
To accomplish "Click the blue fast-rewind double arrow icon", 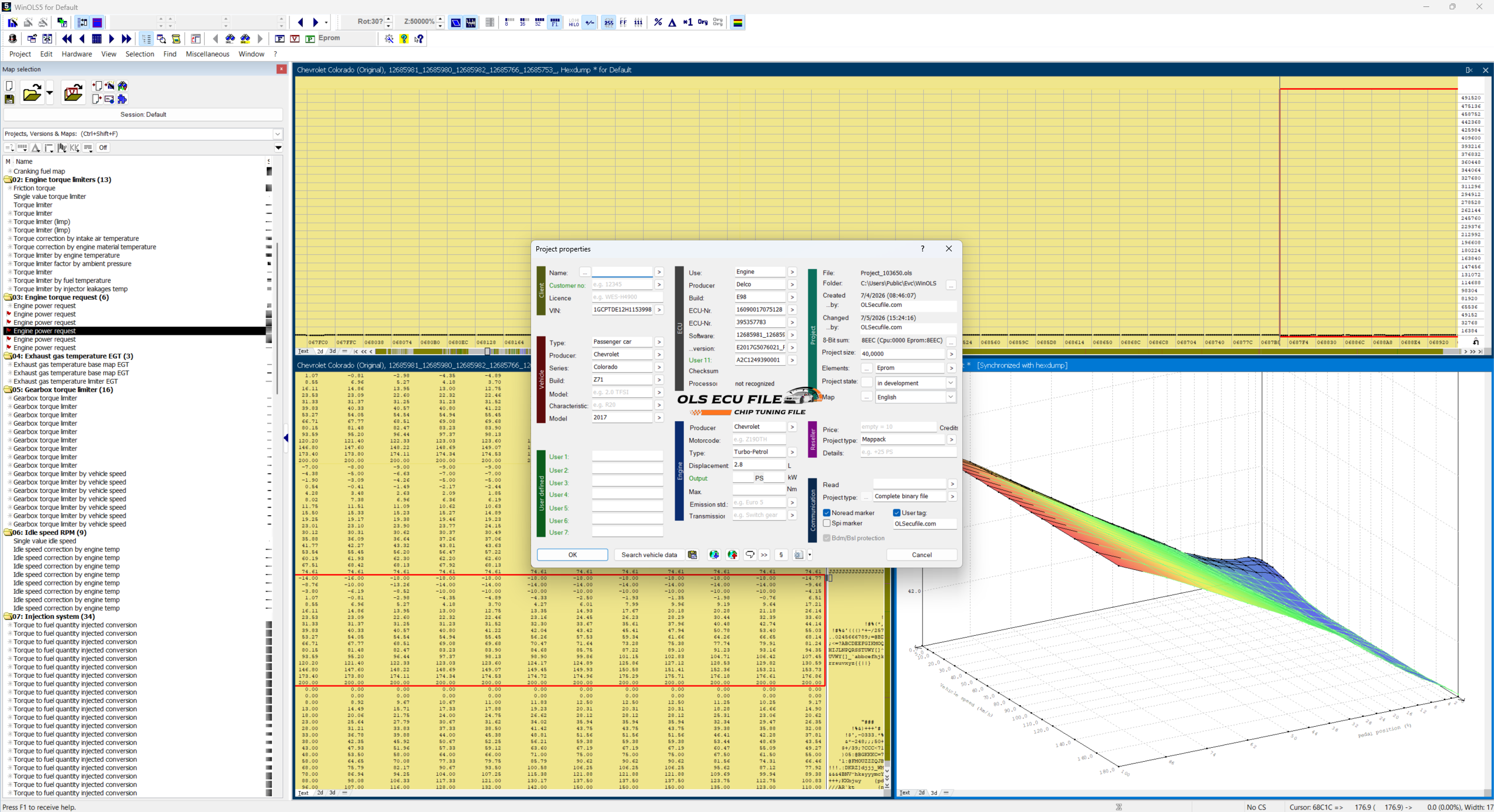I will [x=67, y=38].
